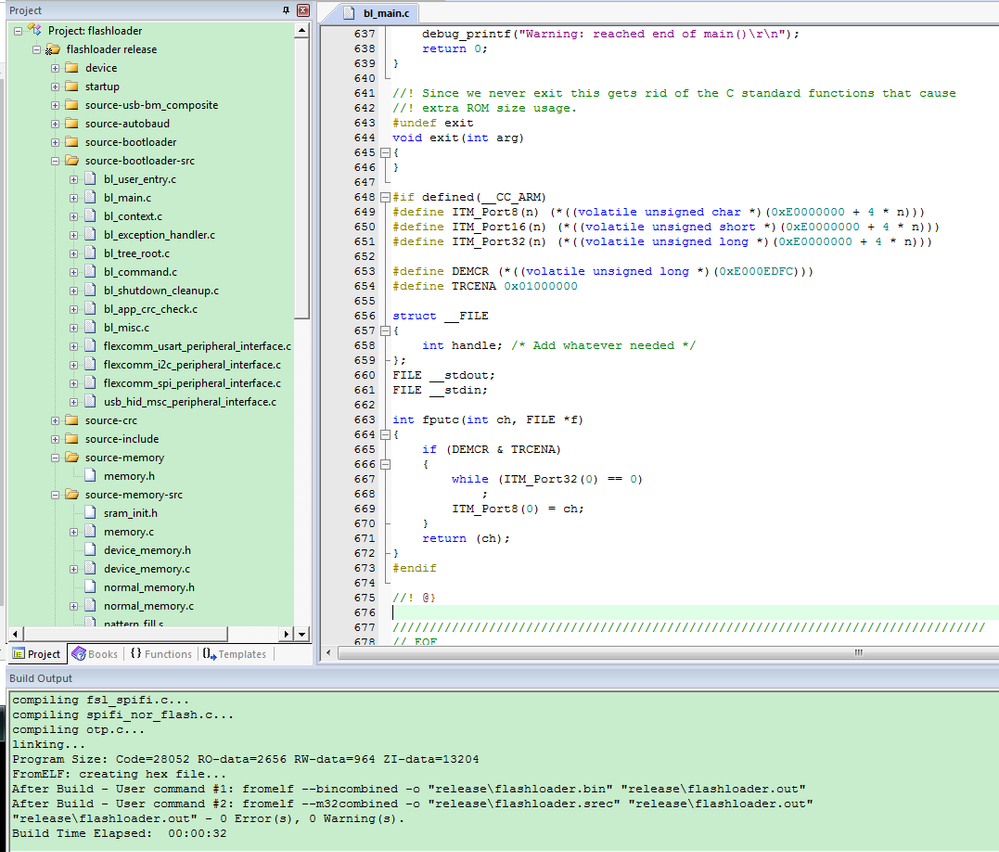Viewport: 999px width, 852px height.
Task: Select the device folder icon
Action: [72, 68]
